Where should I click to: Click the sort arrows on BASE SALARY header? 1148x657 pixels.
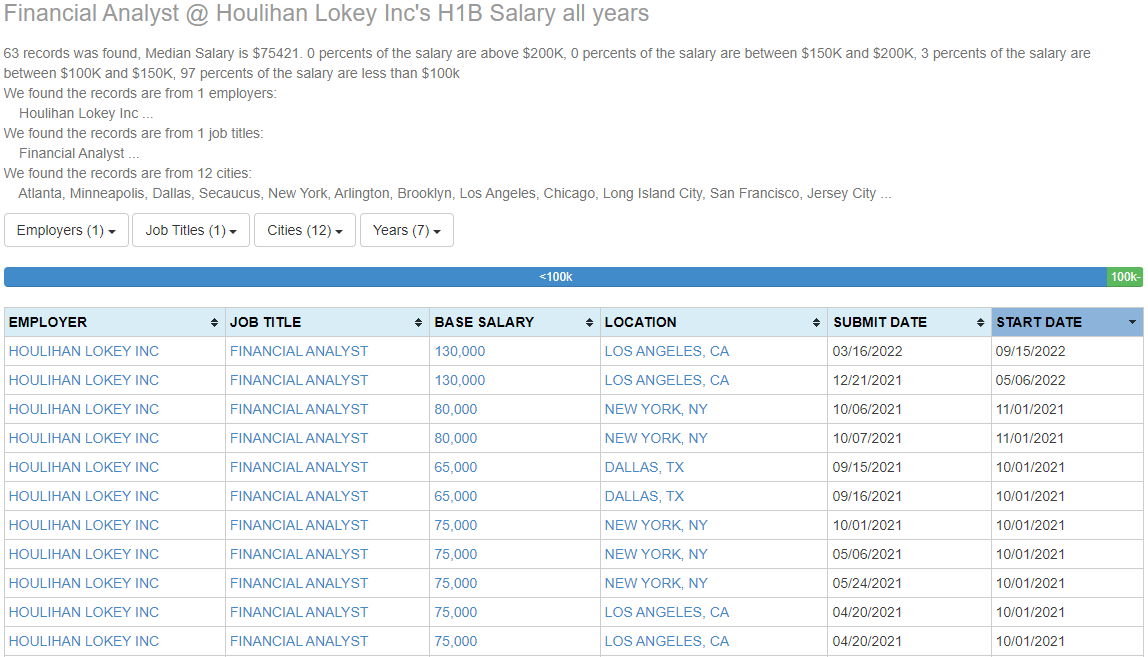pos(587,322)
